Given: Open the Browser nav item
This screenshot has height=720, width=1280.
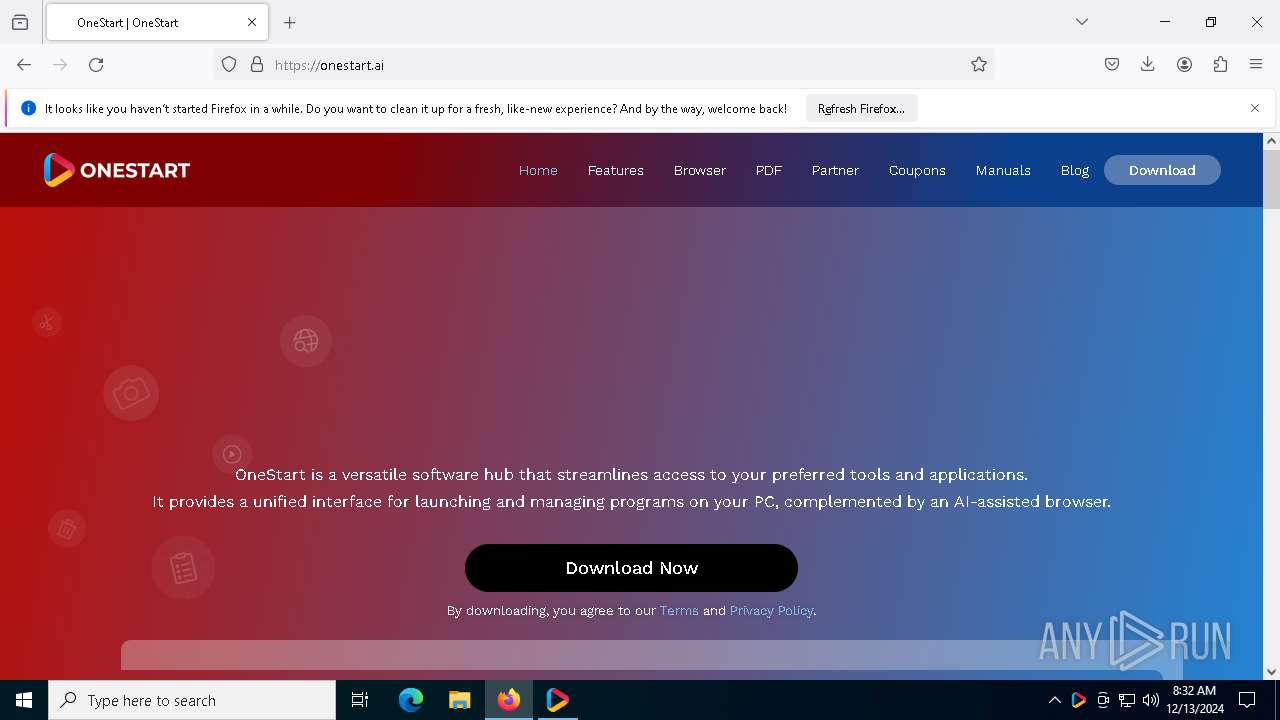Looking at the screenshot, I should click(x=700, y=170).
